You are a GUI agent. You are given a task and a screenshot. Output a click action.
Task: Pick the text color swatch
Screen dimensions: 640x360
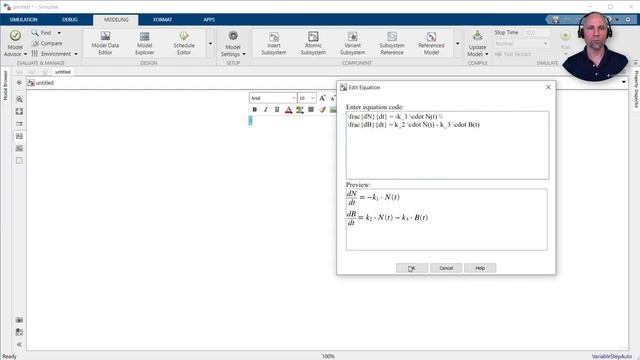click(289, 109)
